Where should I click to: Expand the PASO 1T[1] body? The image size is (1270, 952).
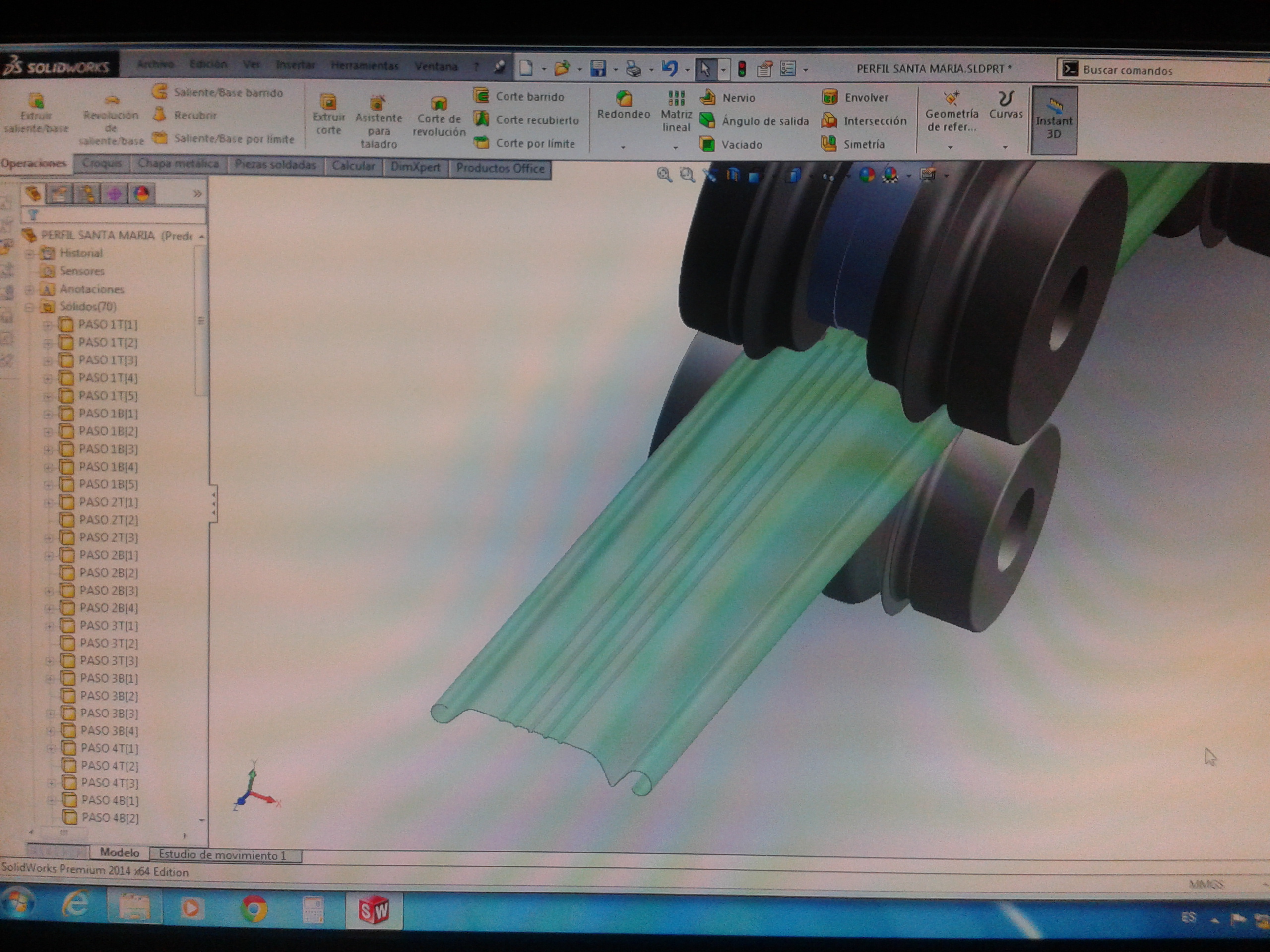(x=48, y=325)
